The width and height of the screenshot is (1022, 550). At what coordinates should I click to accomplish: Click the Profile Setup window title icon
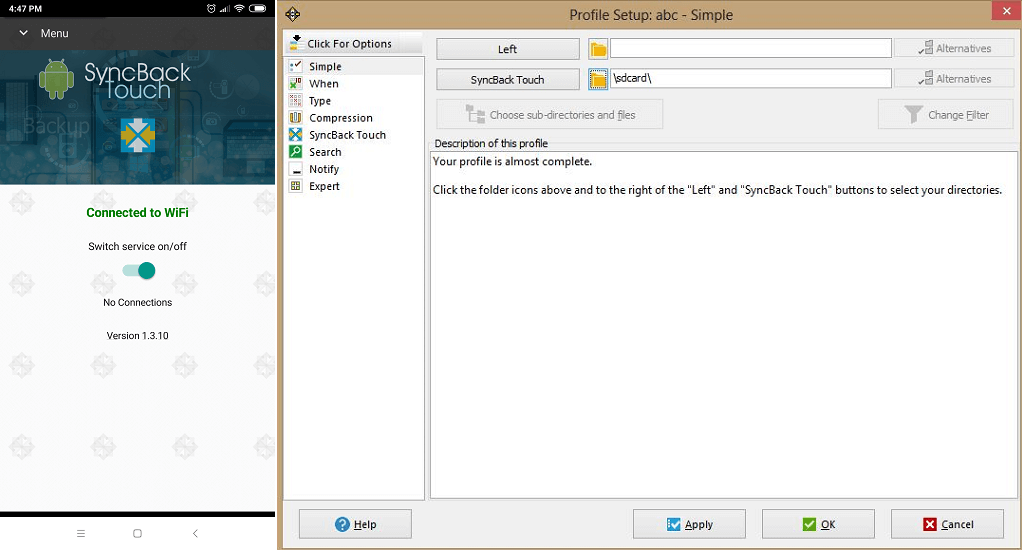293,14
